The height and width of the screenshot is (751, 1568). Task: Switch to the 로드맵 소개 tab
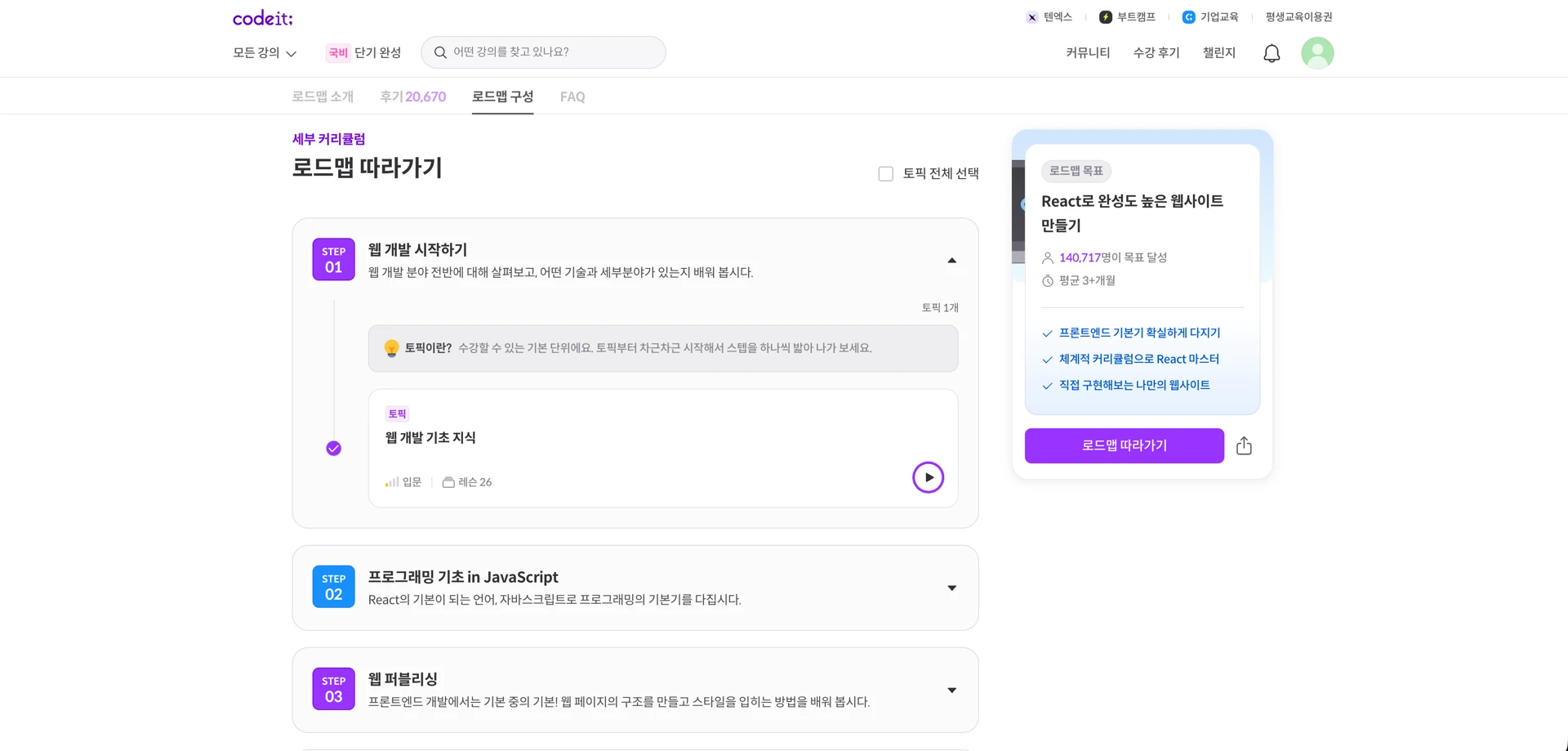click(323, 96)
